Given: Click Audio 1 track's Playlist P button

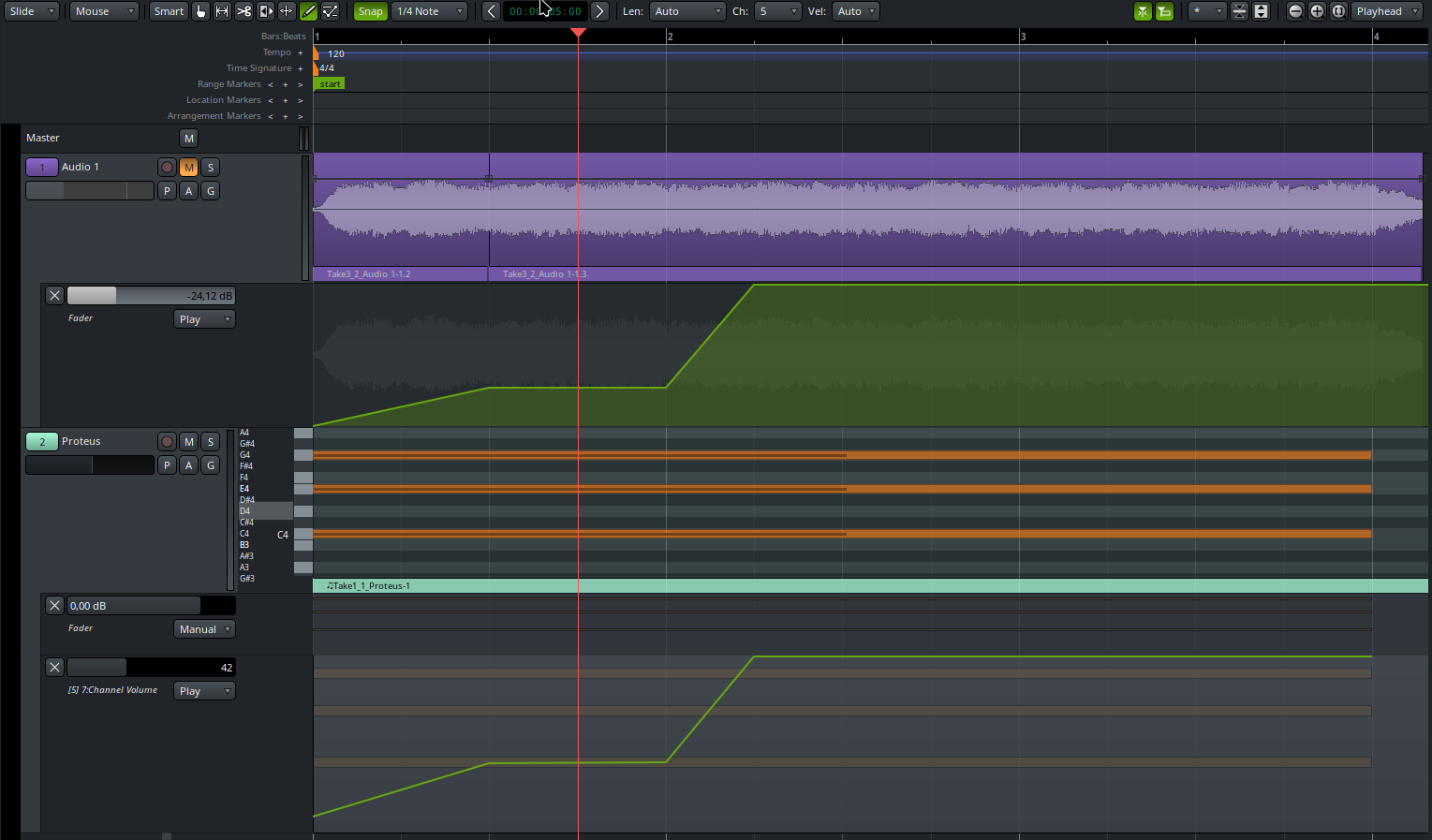Looking at the screenshot, I should [167, 191].
